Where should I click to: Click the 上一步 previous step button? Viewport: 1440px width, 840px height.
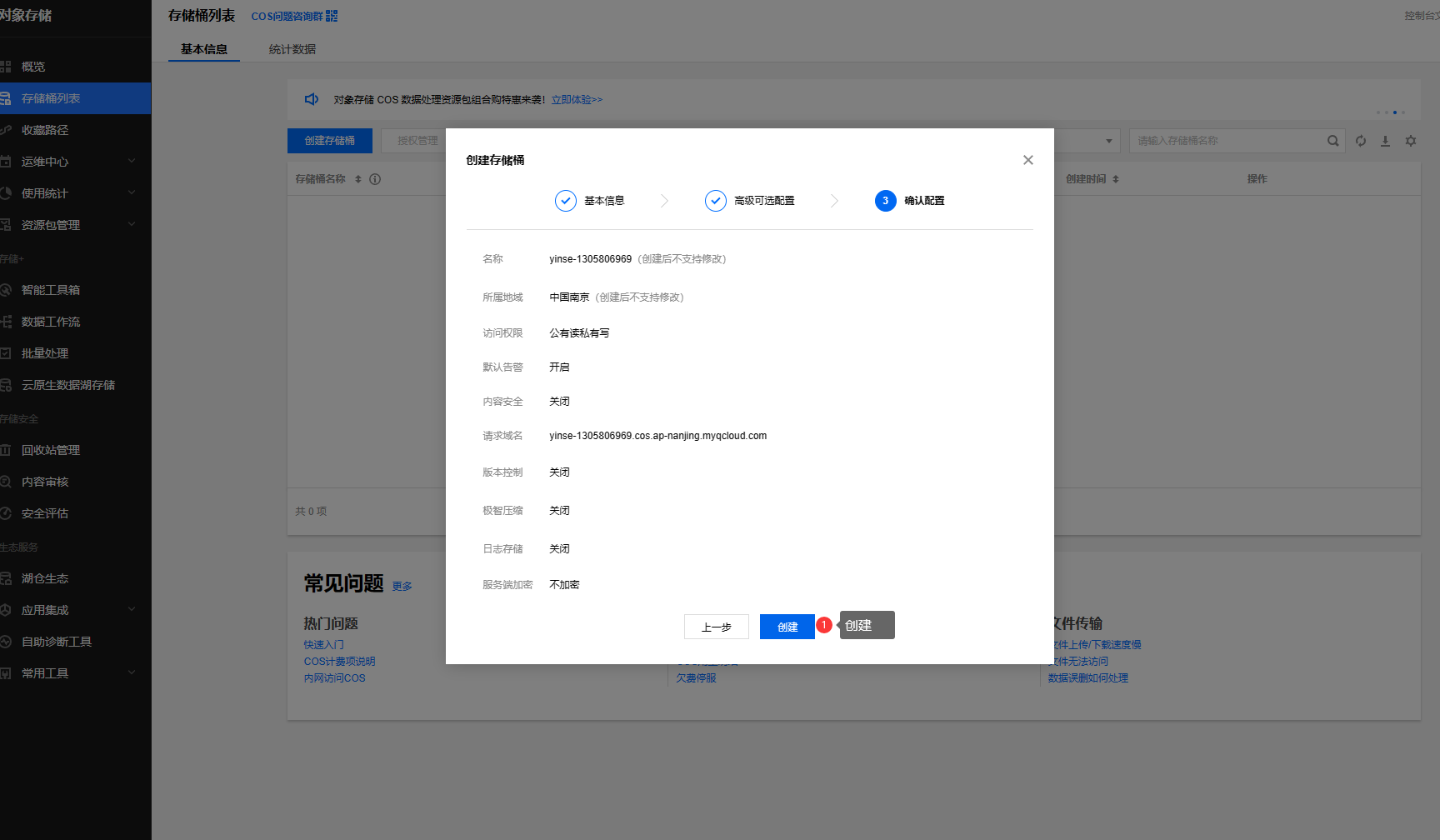click(716, 627)
